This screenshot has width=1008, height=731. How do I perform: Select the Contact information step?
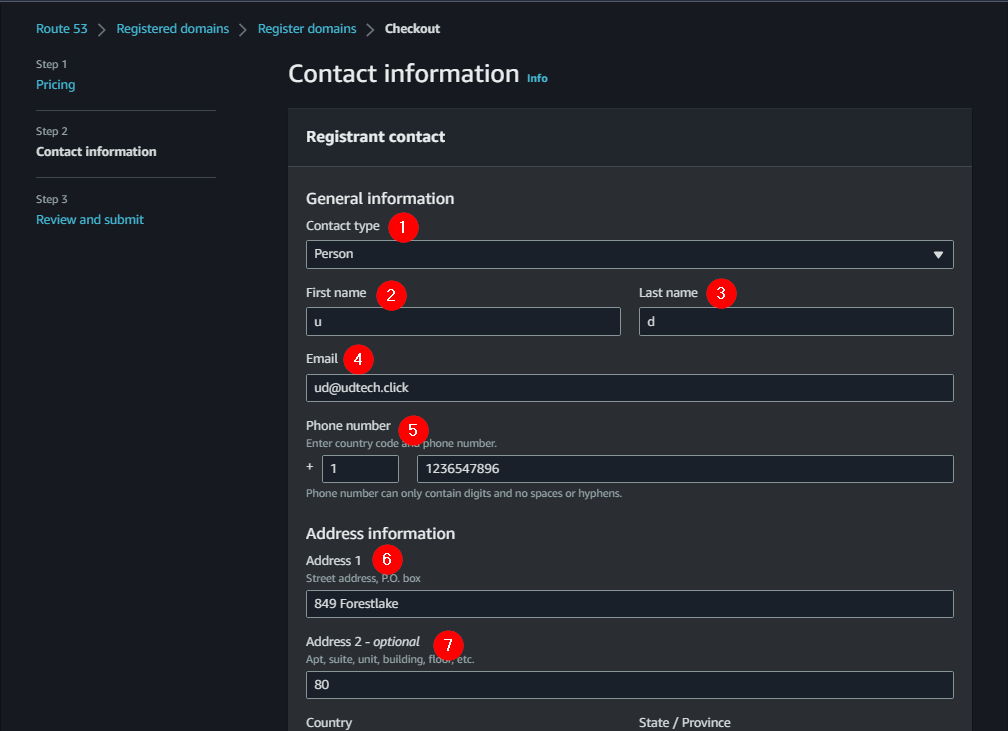pyautogui.click(x=96, y=152)
